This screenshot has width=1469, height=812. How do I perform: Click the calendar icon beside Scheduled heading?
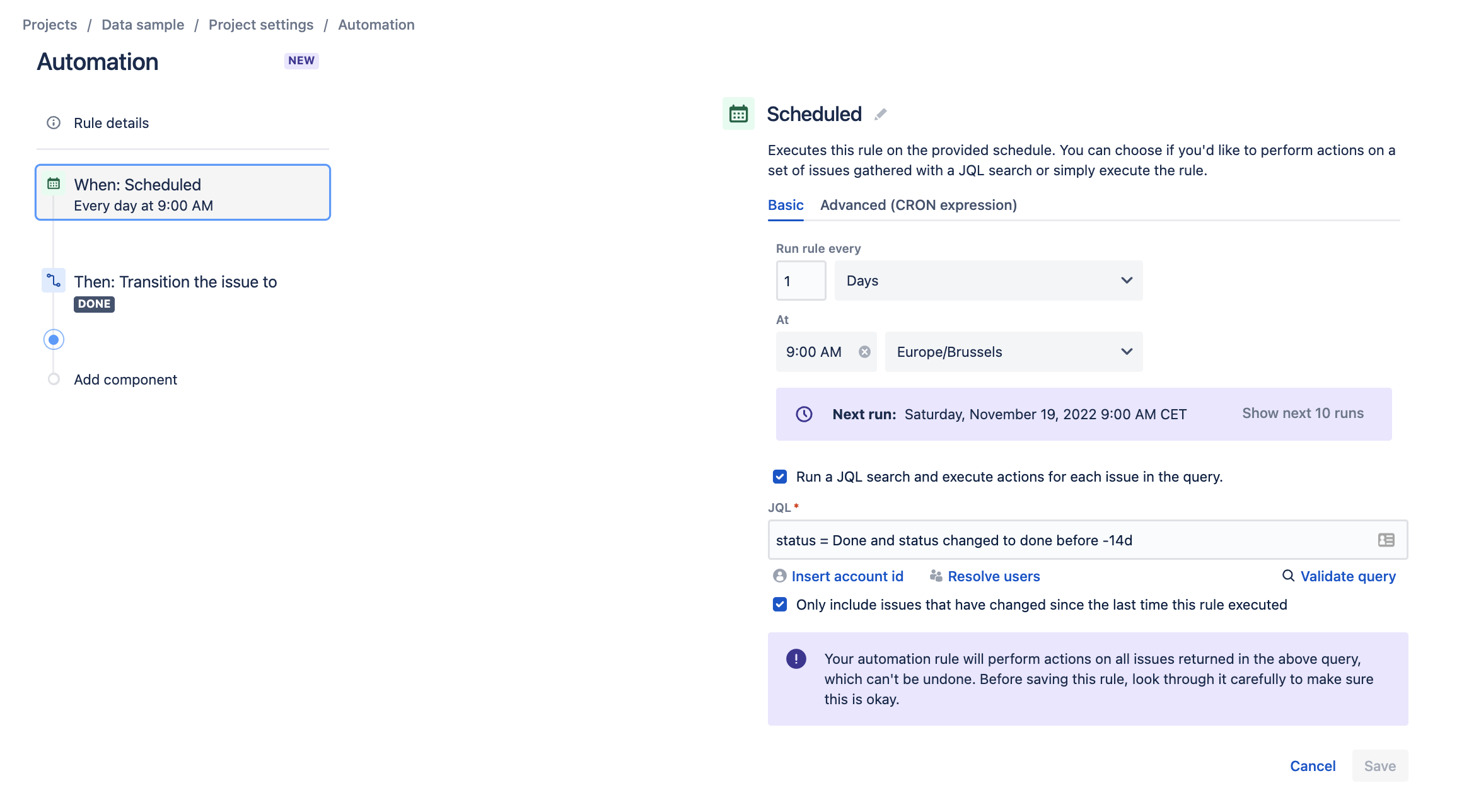(738, 113)
